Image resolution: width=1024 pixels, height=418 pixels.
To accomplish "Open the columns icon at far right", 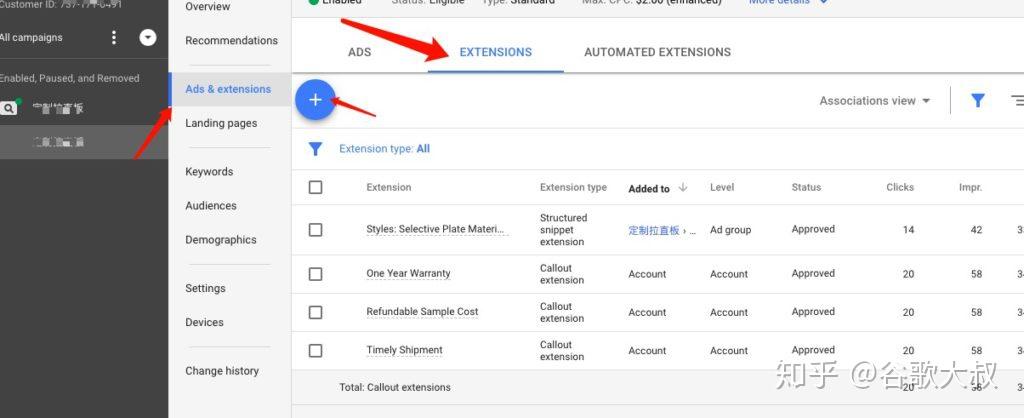I will tap(1017, 101).
